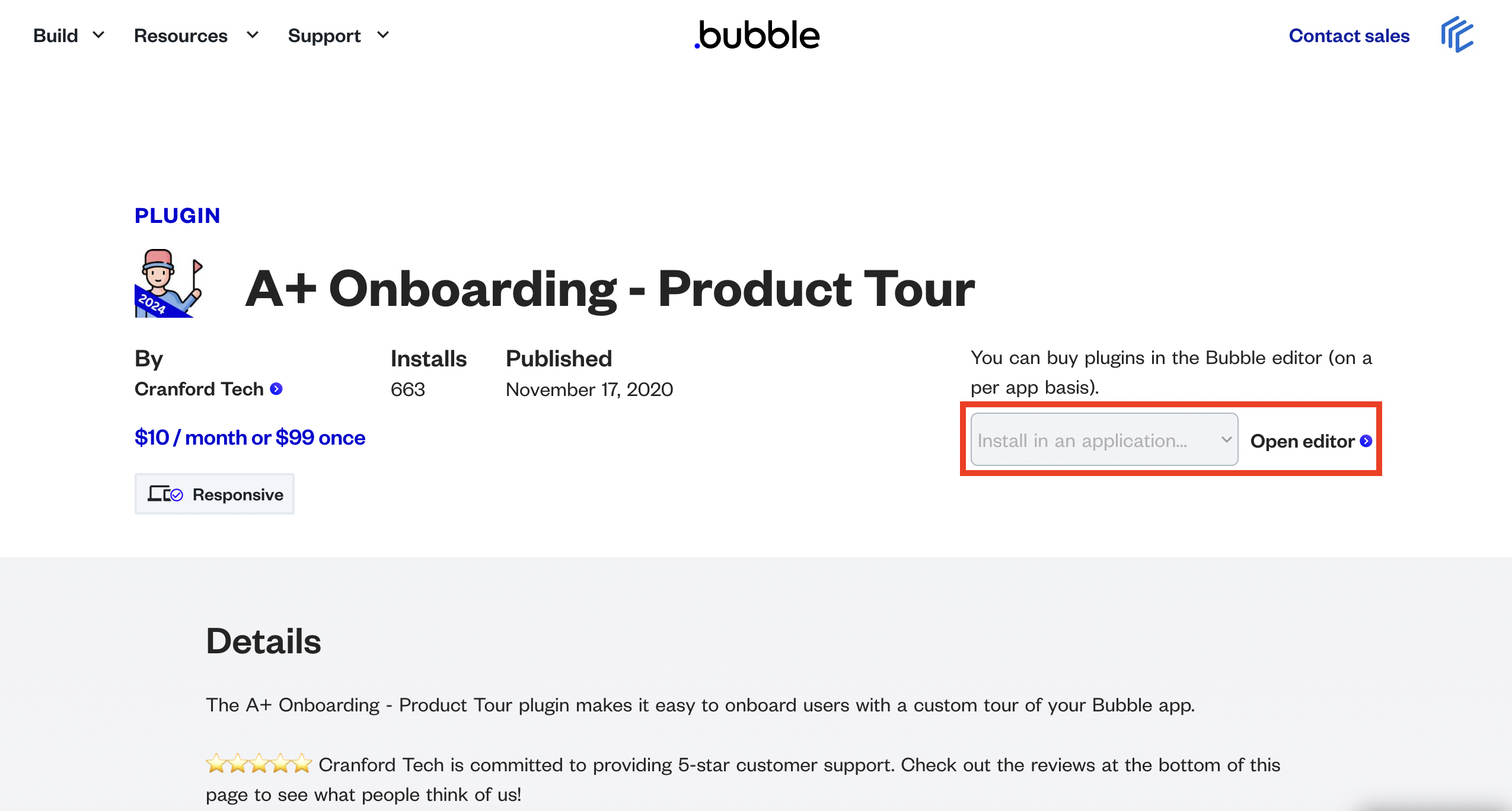Viewport: 1512px width, 811px height.
Task: Open the Install in an application dropdown
Action: click(x=1104, y=440)
